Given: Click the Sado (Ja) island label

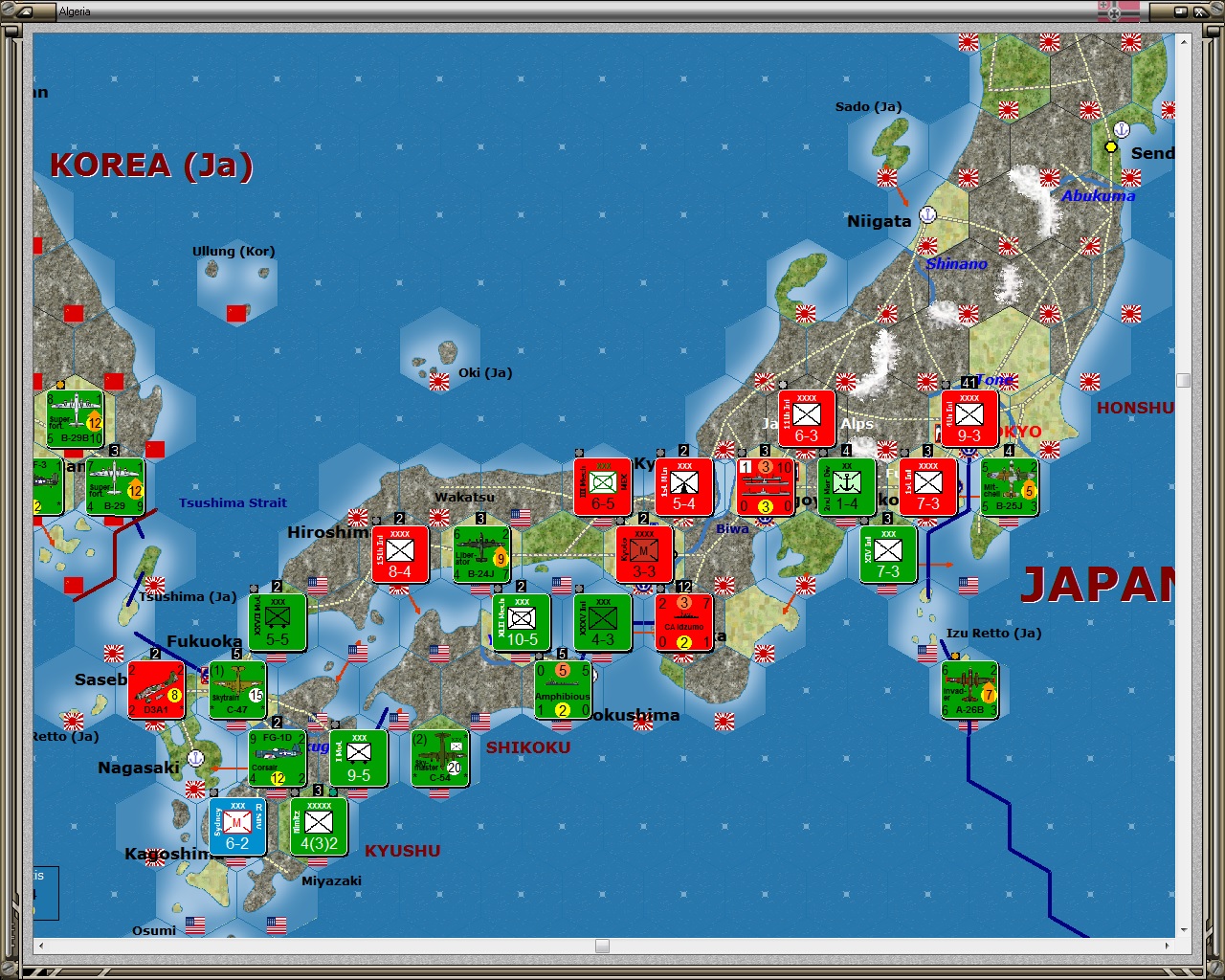Looking at the screenshot, I should coord(869,106).
